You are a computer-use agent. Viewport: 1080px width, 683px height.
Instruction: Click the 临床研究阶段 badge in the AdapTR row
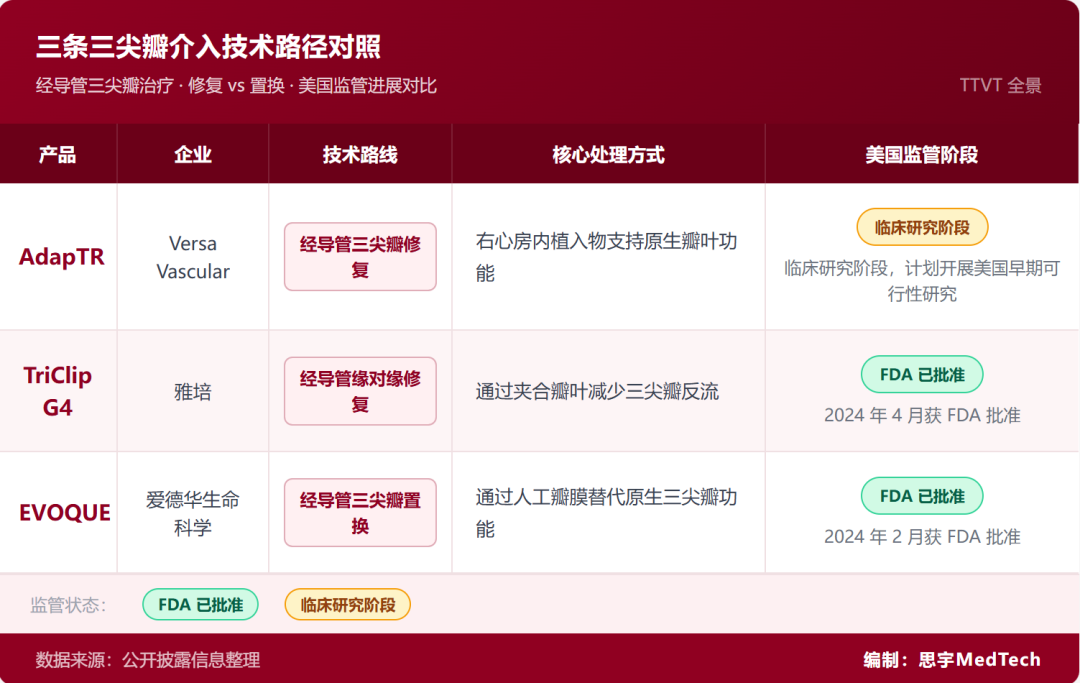922,227
